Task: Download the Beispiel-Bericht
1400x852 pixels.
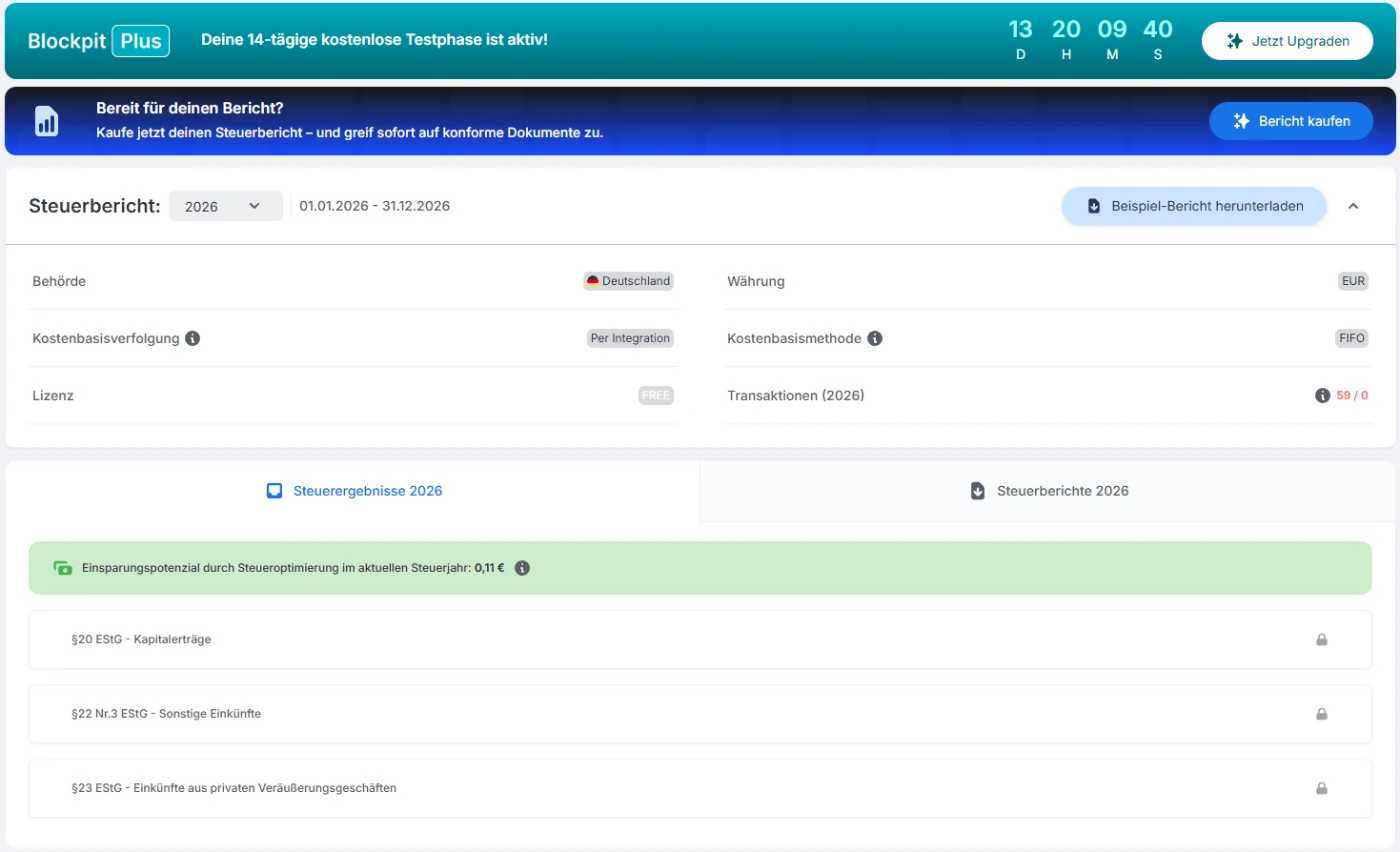Action: tap(1194, 206)
